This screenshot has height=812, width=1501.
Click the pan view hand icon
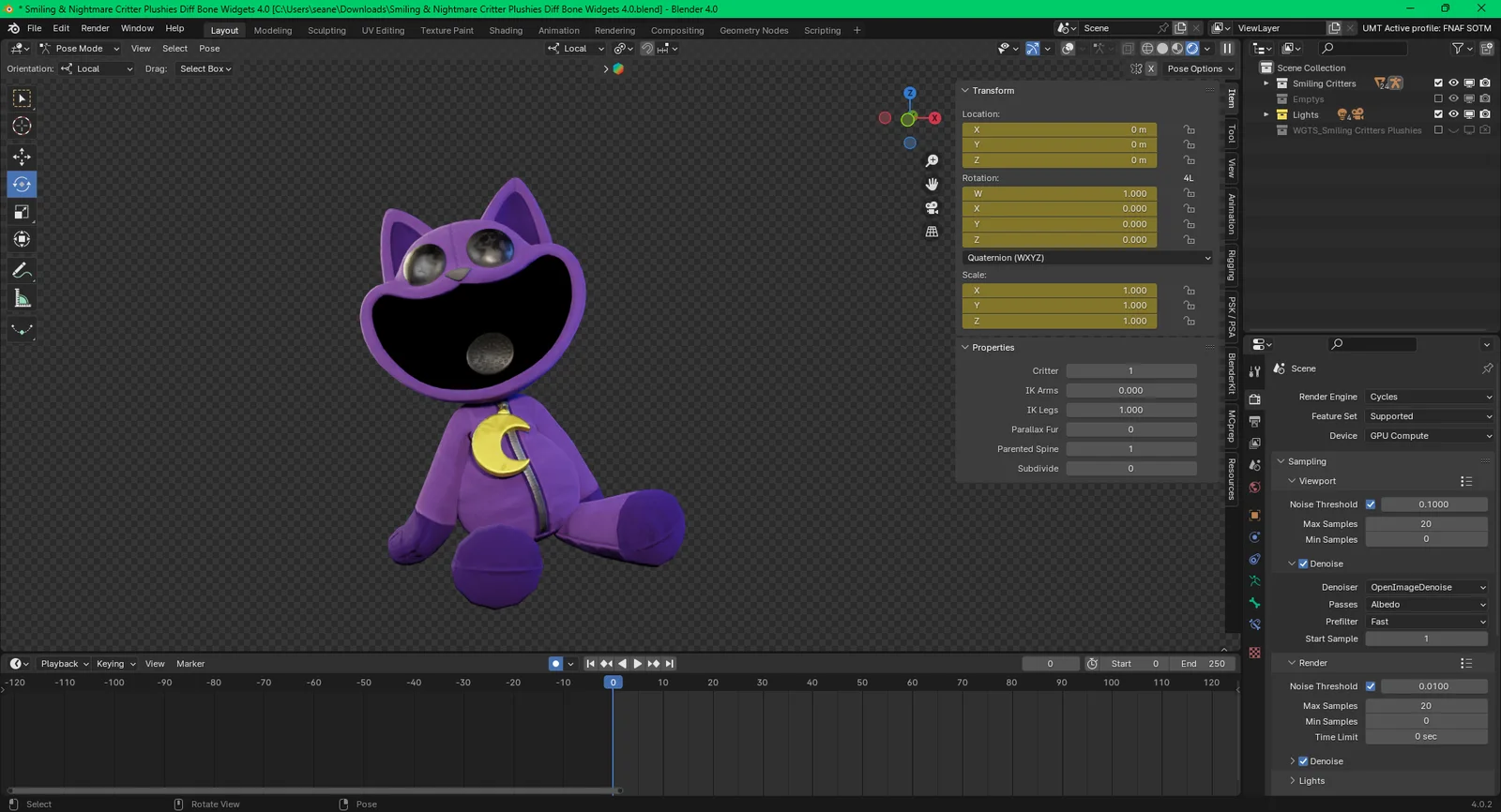point(932,184)
